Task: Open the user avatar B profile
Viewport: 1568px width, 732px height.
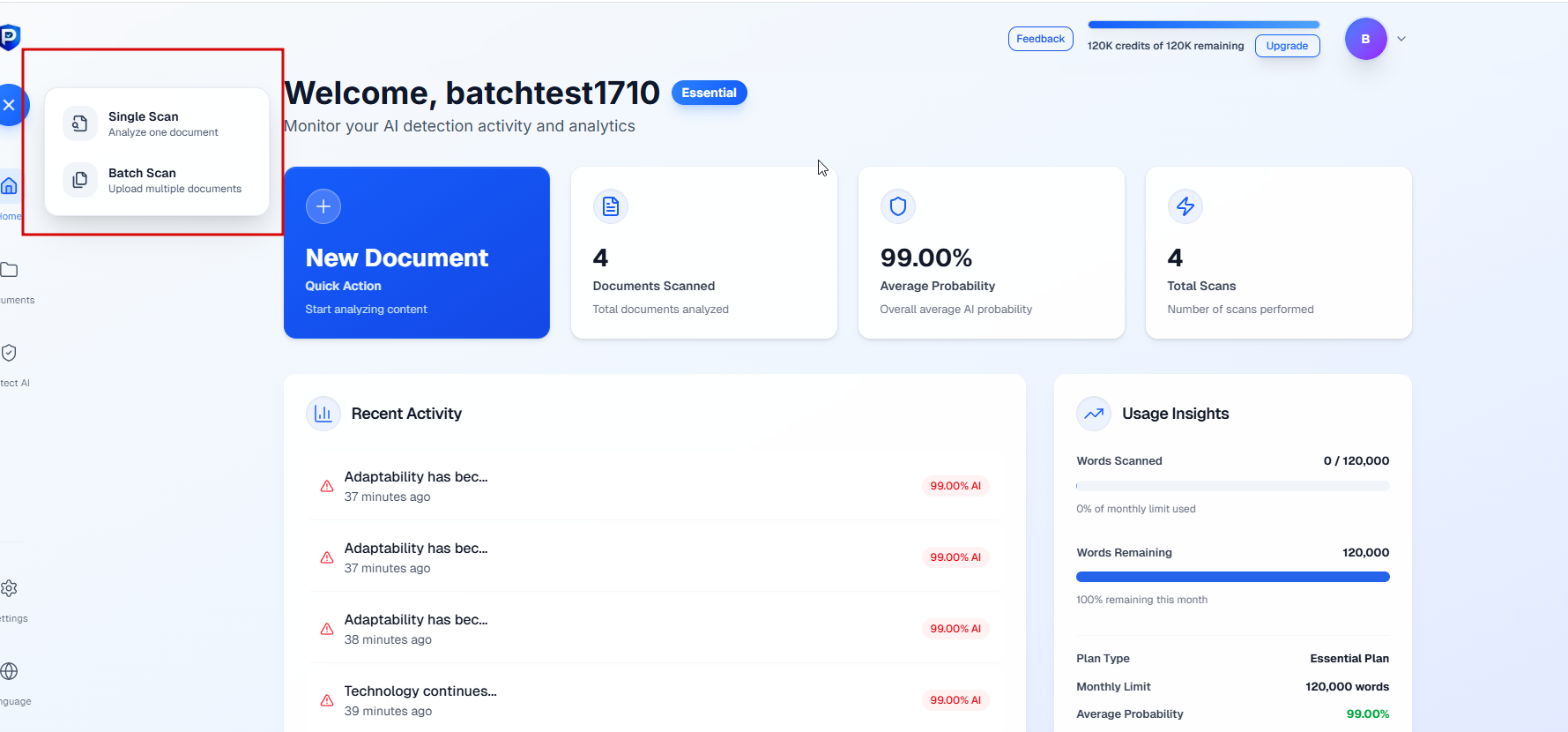Action: [1365, 39]
